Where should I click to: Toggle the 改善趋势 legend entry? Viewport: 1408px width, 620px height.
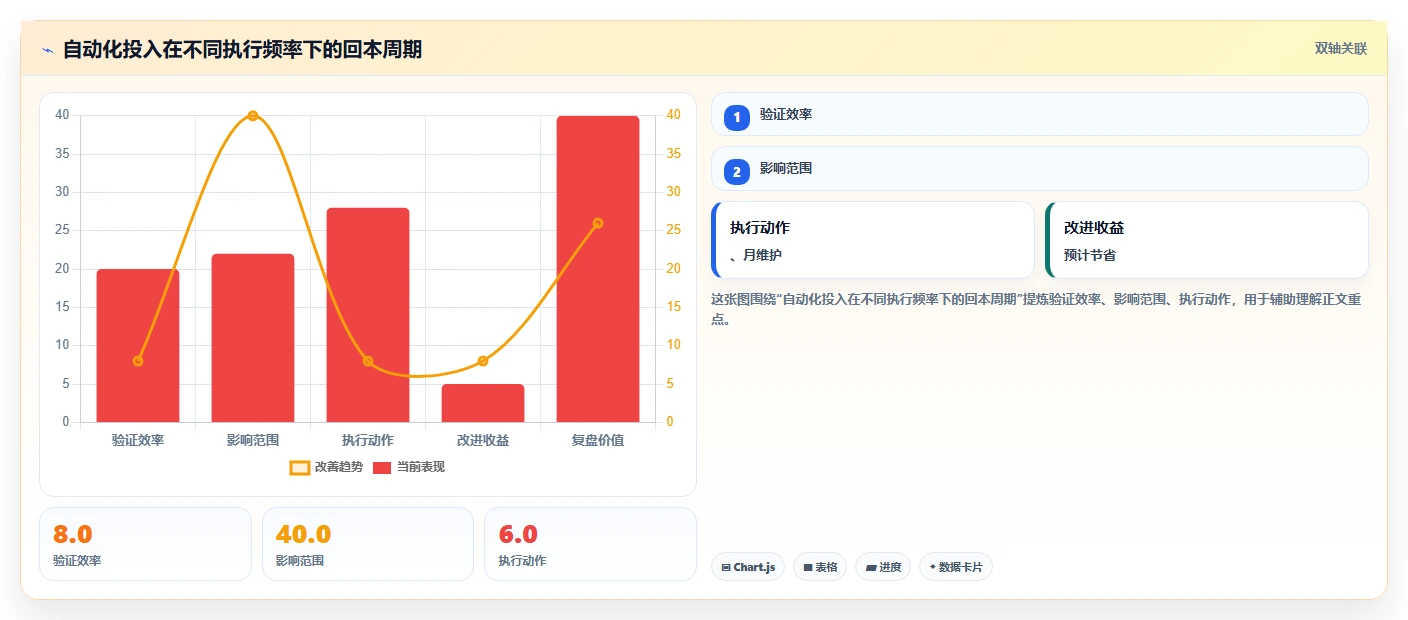326,467
